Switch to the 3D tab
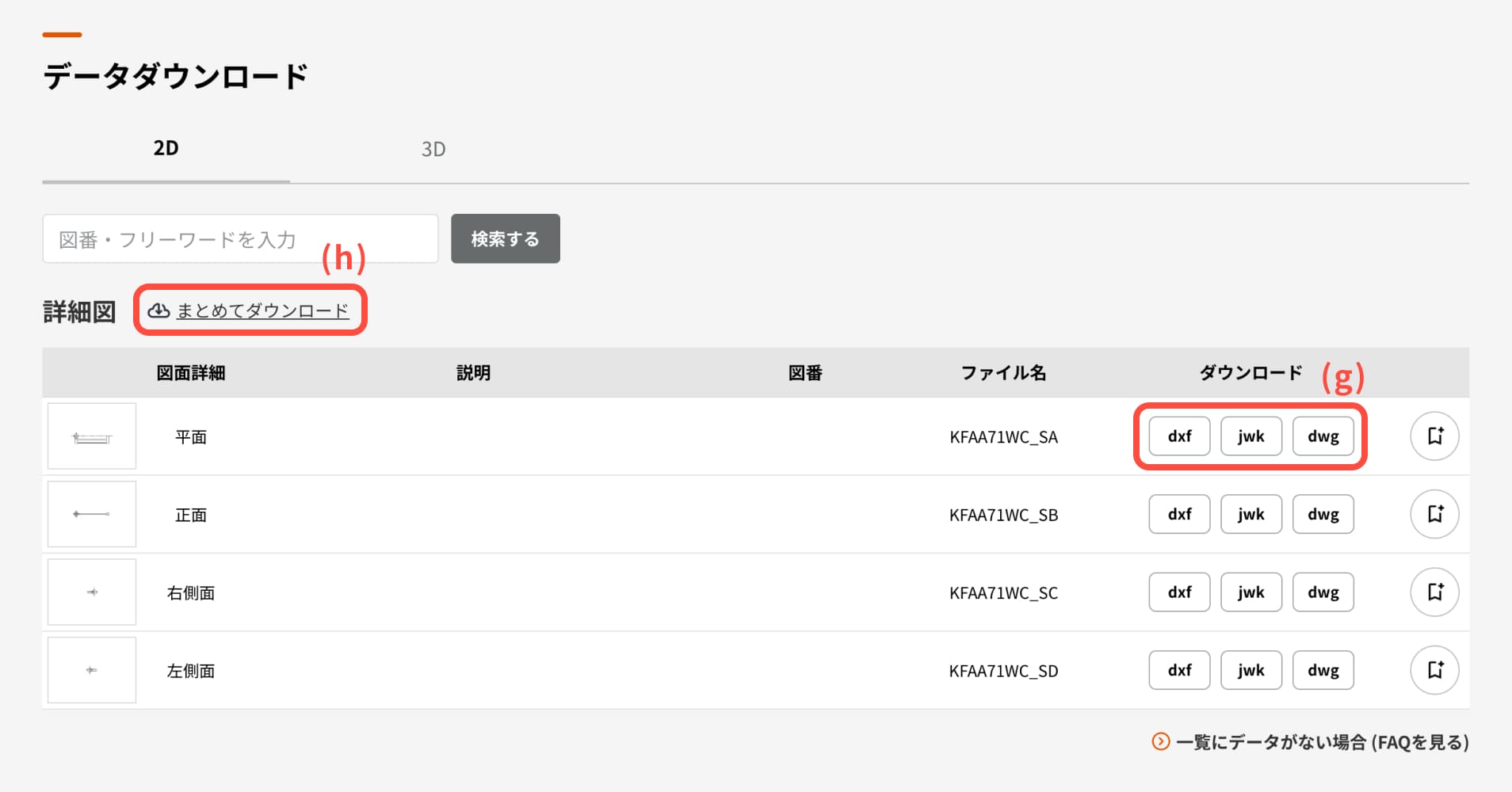Screen dimensions: 1512x792 tap(433, 149)
